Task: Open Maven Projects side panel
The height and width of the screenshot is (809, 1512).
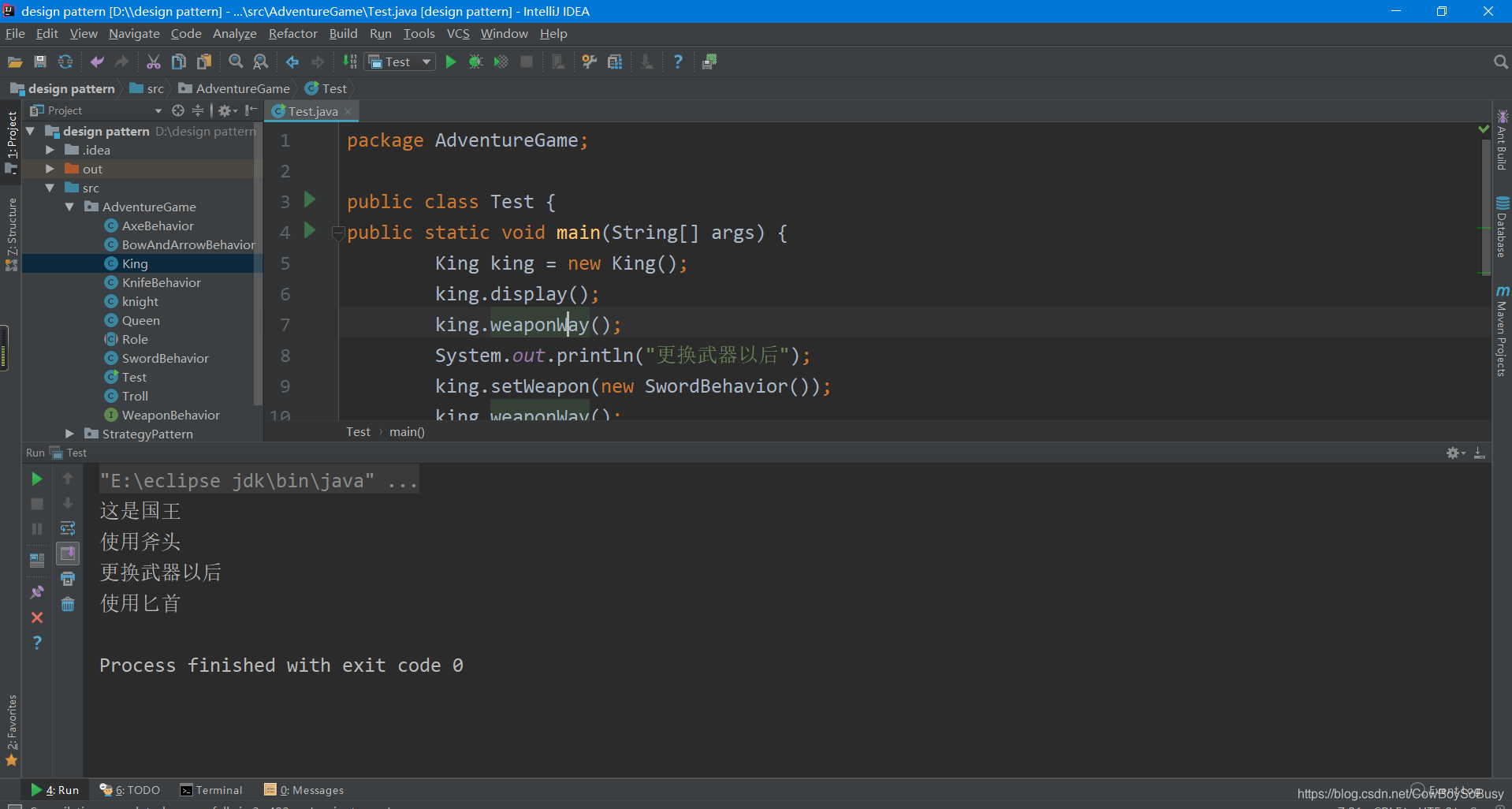Action: [1502, 331]
